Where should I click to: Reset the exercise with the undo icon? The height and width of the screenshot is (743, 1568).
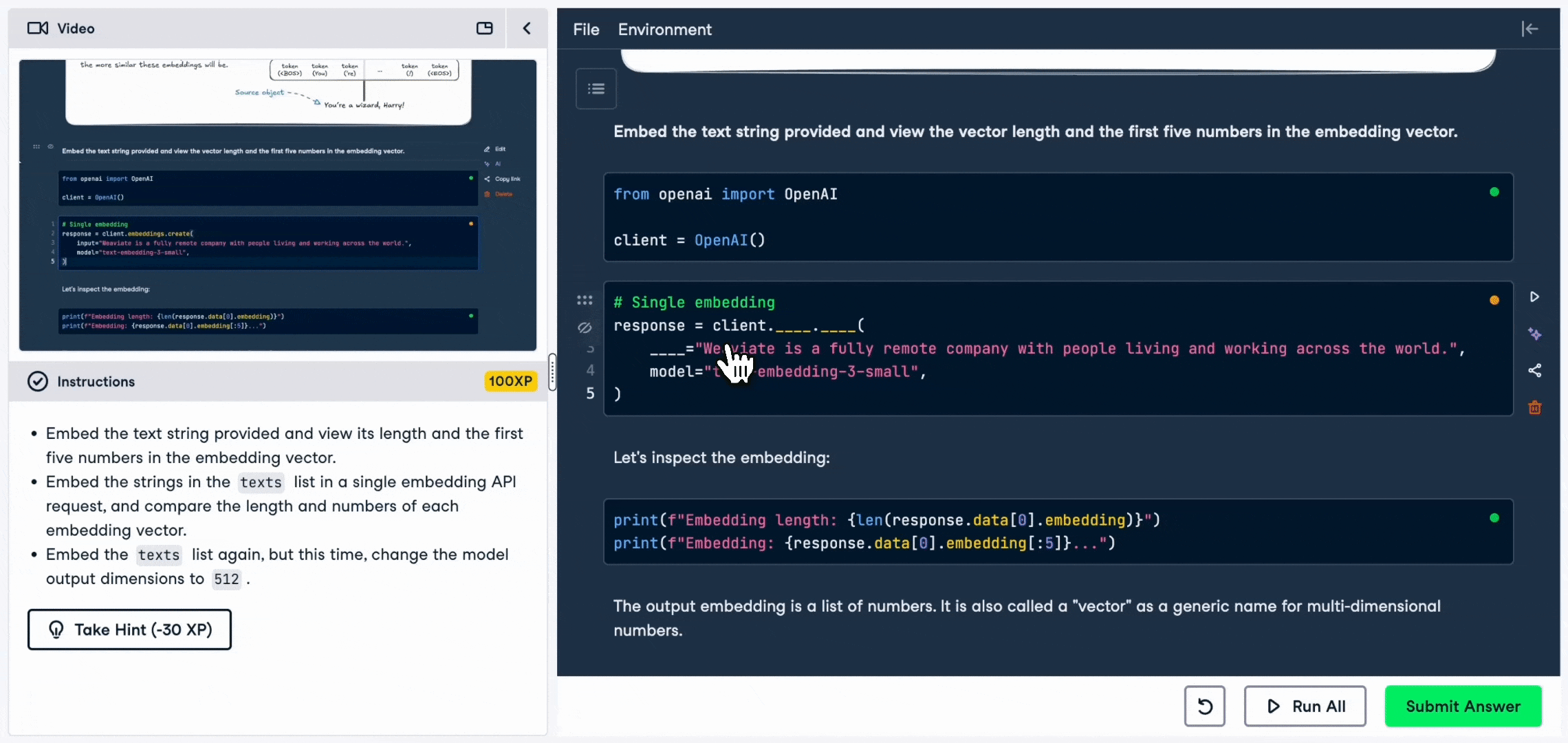coord(1204,706)
